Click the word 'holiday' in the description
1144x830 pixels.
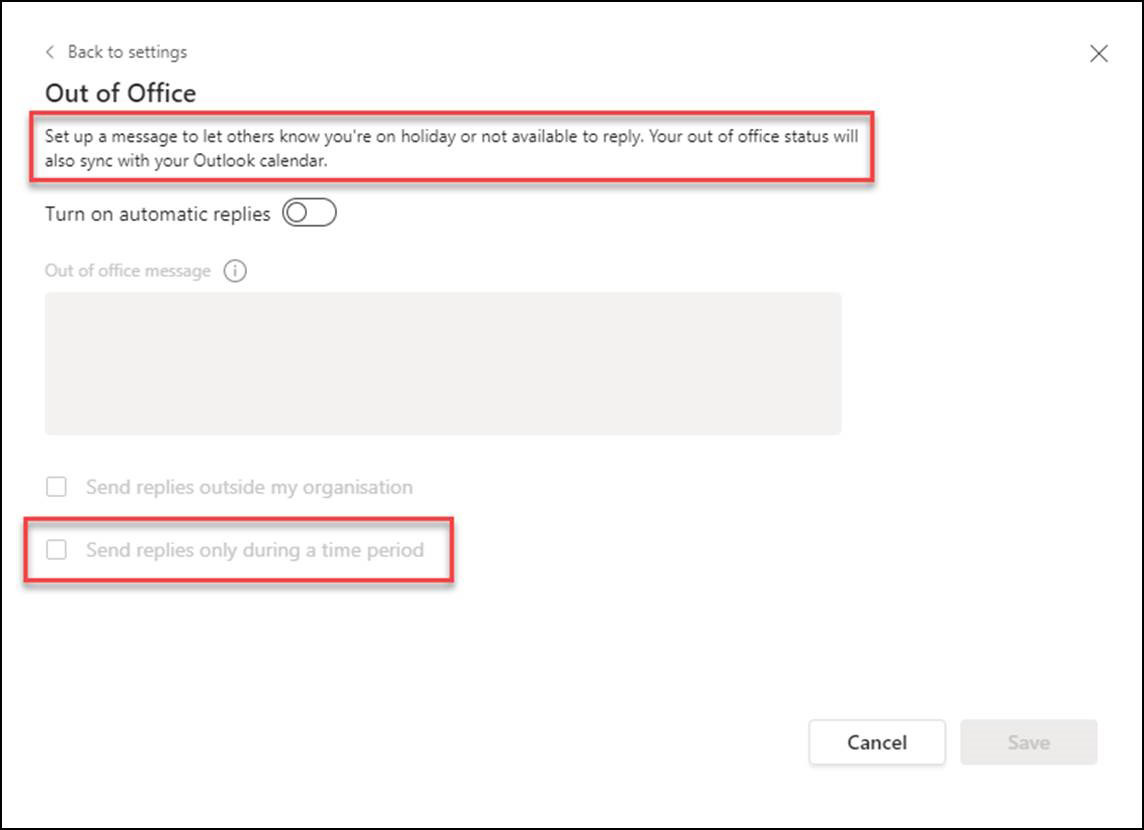(427, 137)
